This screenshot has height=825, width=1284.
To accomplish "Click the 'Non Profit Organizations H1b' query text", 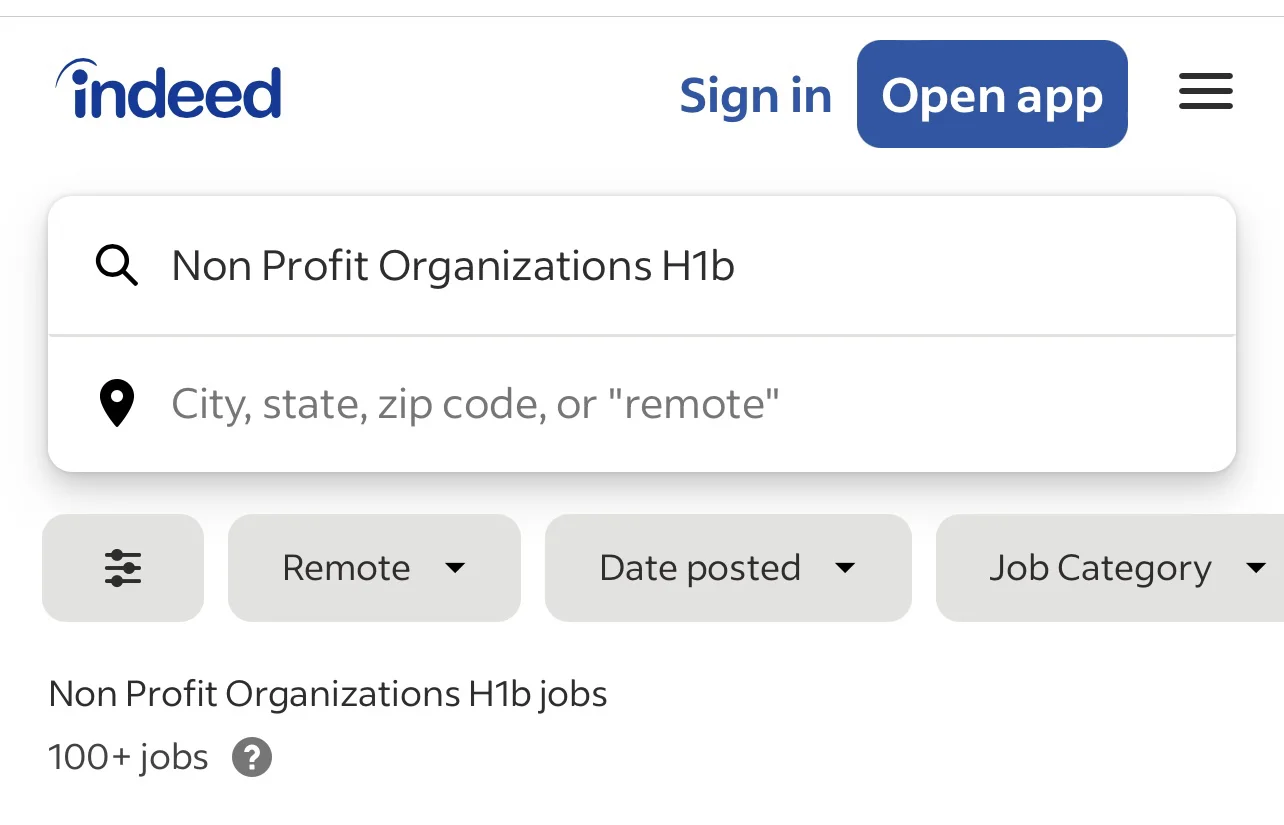I will 453,266.
